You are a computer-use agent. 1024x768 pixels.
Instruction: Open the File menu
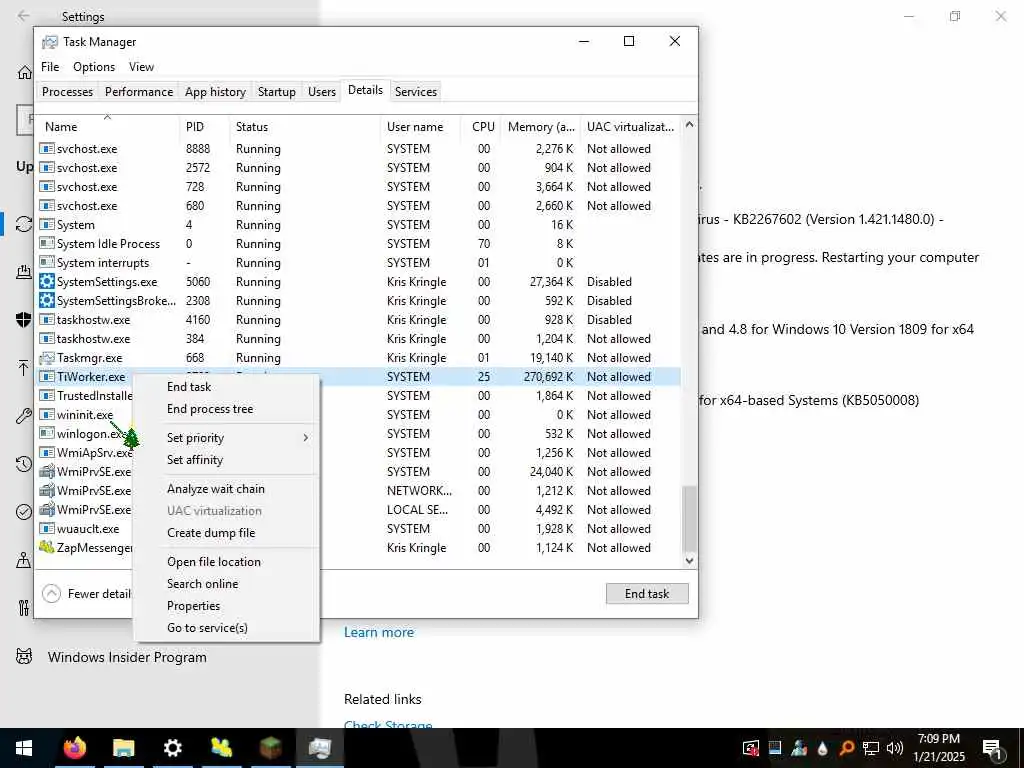click(50, 67)
